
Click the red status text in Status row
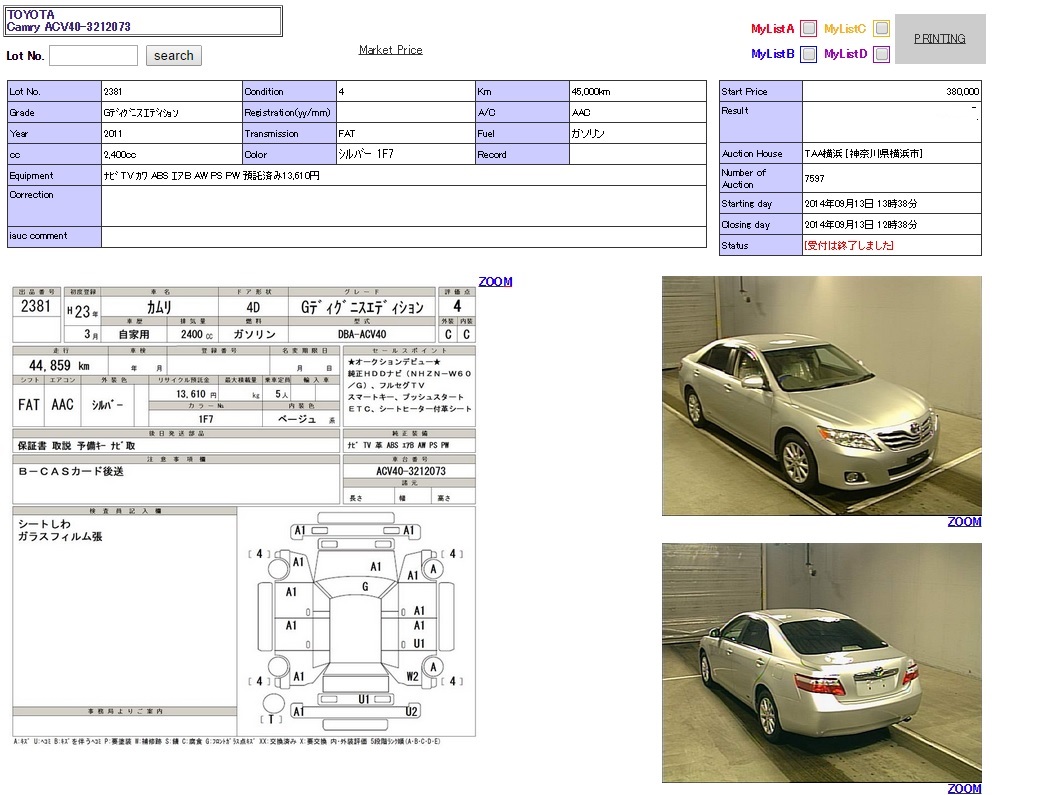pyautogui.click(x=848, y=246)
